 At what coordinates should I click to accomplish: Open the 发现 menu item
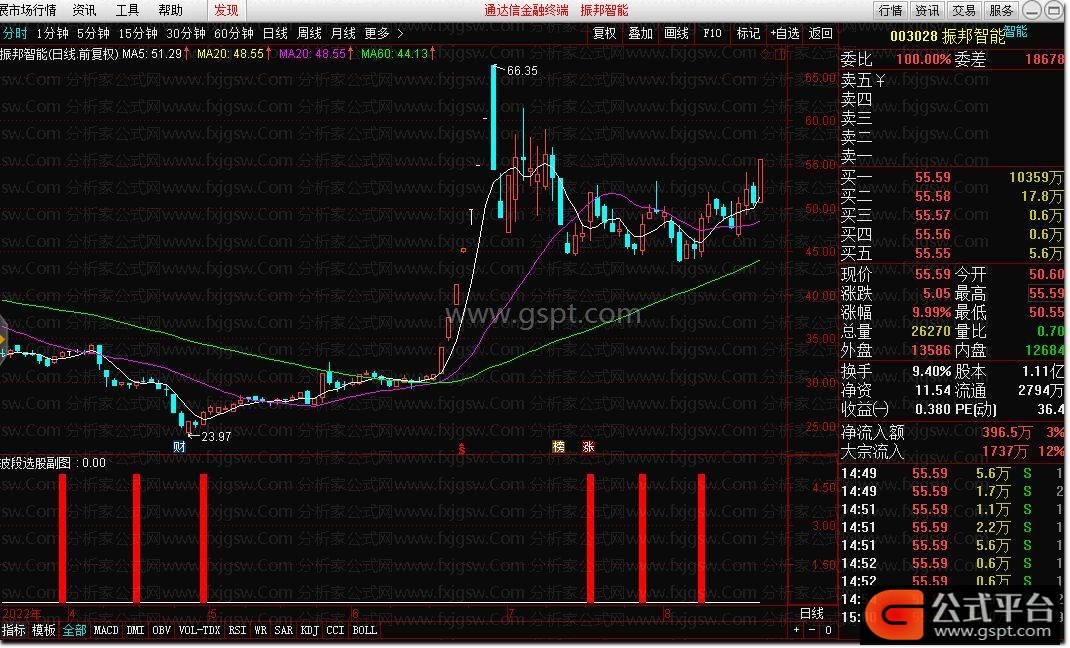(x=226, y=10)
